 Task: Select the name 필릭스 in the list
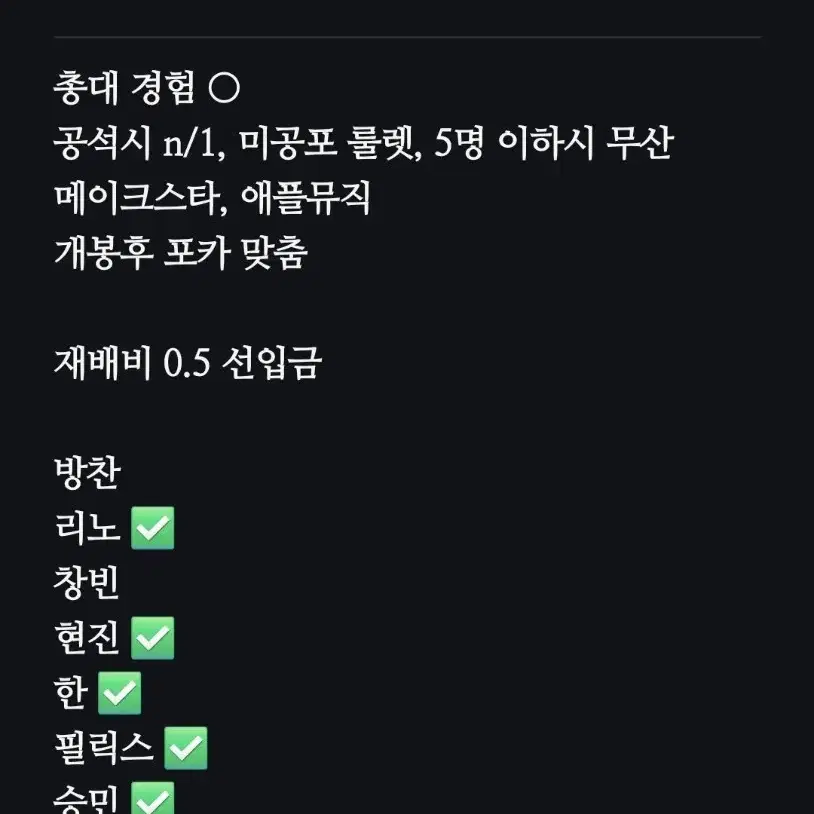104,748
